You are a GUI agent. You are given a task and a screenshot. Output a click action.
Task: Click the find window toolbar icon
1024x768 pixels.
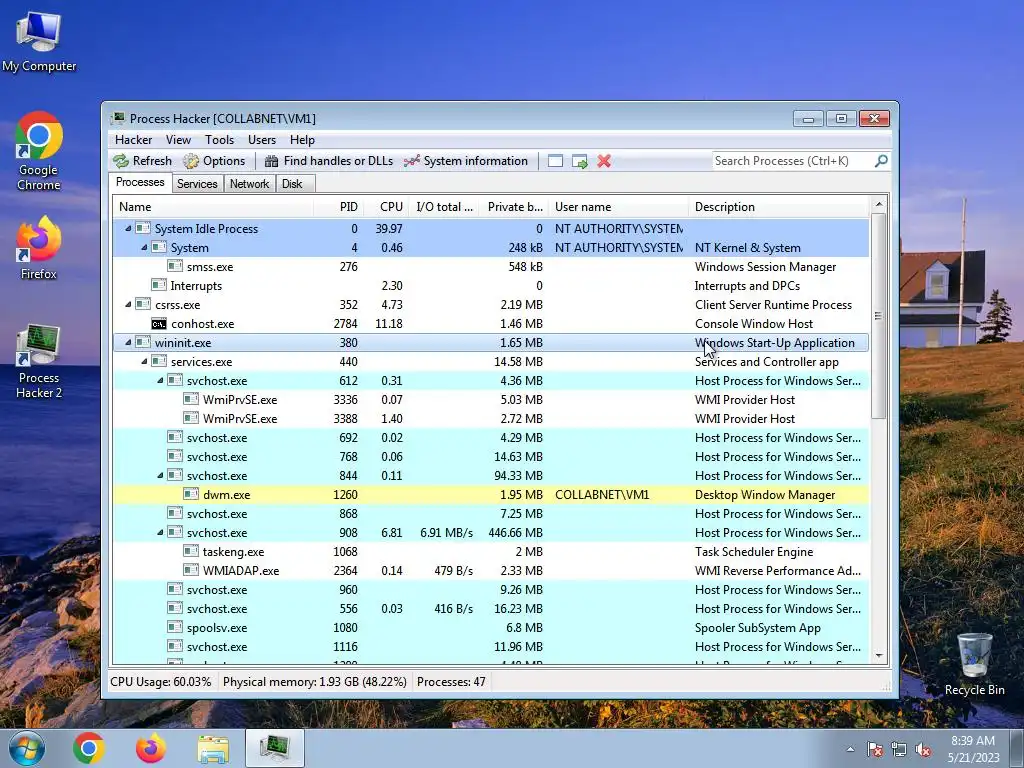tap(555, 161)
